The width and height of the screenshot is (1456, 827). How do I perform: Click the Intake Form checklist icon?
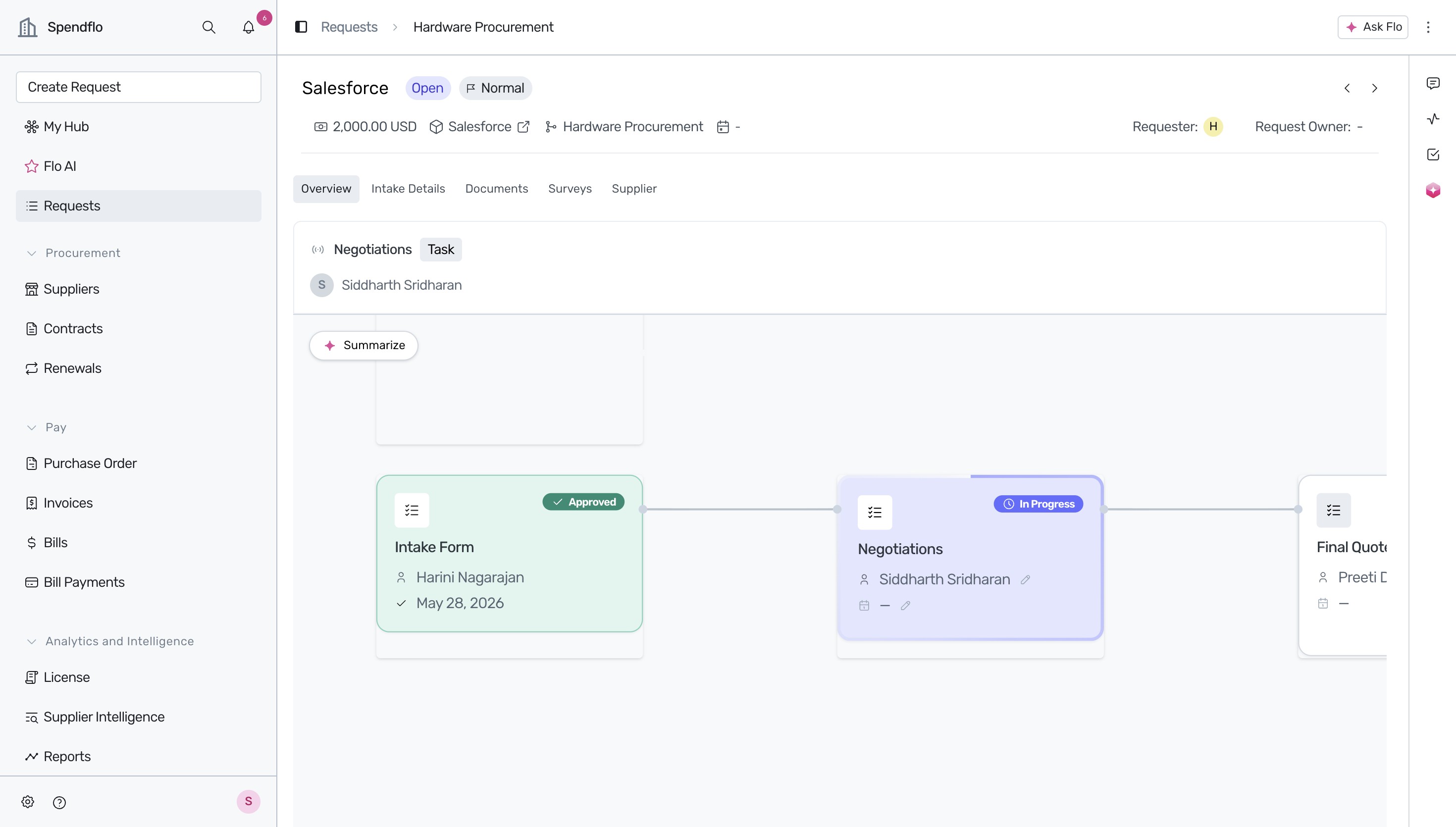coord(412,510)
